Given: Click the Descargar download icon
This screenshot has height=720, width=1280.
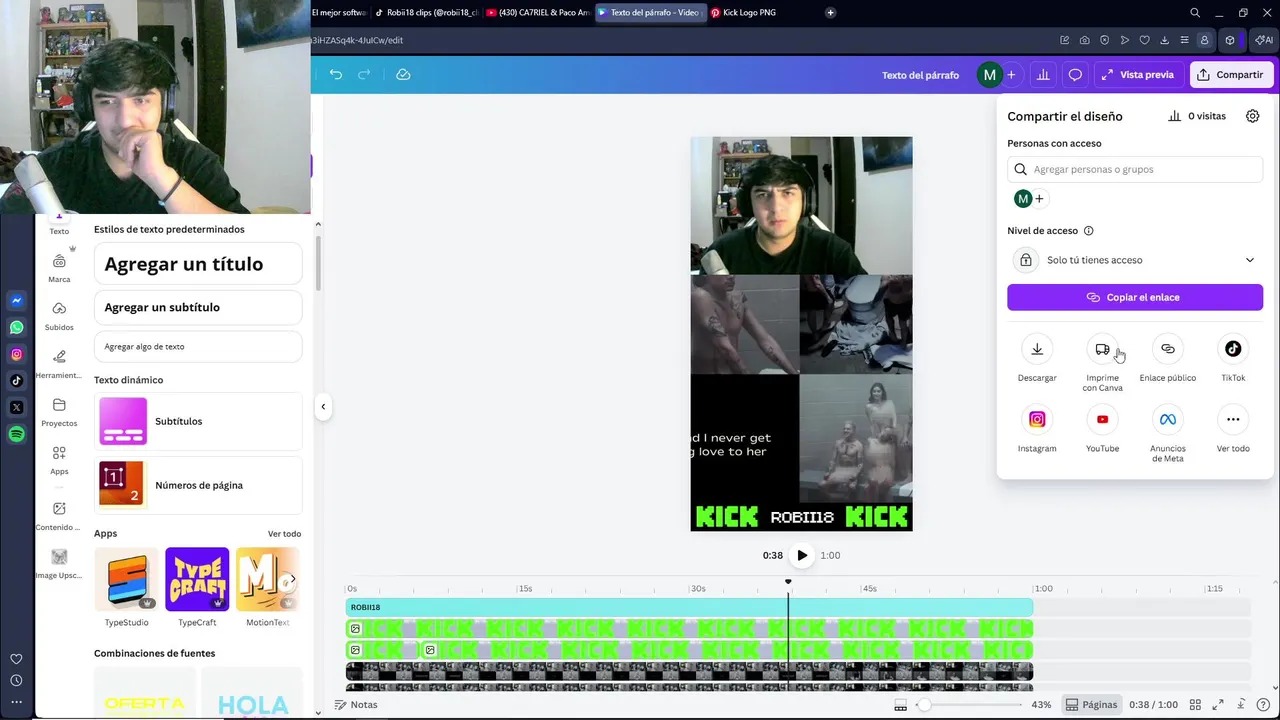Looking at the screenshot, I should click(x=1037, y=349).
